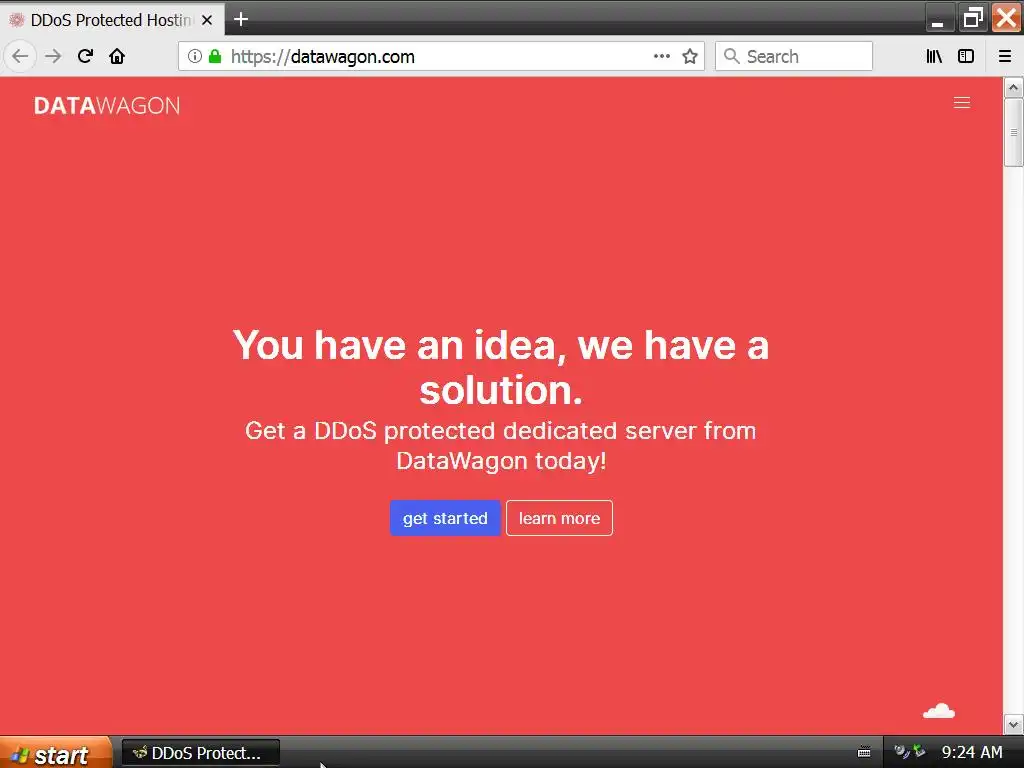Reload the current page
The height and width of the screenshot is (768, 1024).
(85, 56)
